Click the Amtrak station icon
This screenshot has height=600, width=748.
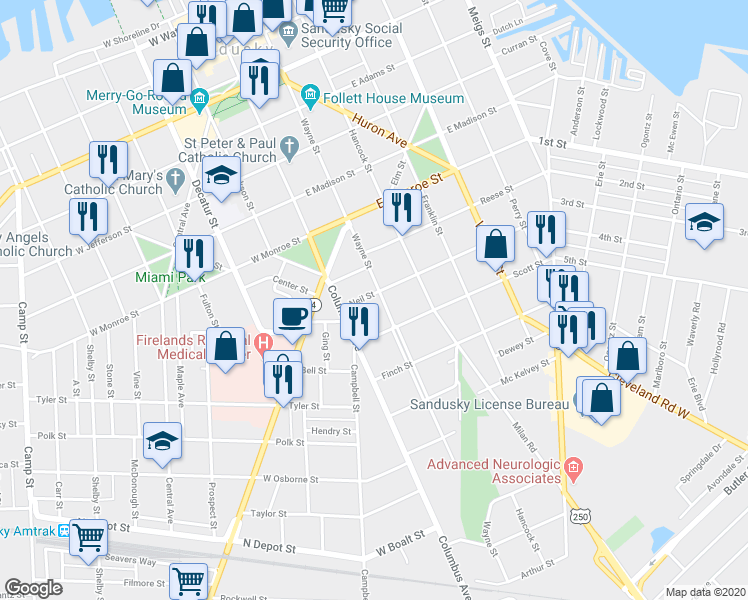(x=63, y=531)
